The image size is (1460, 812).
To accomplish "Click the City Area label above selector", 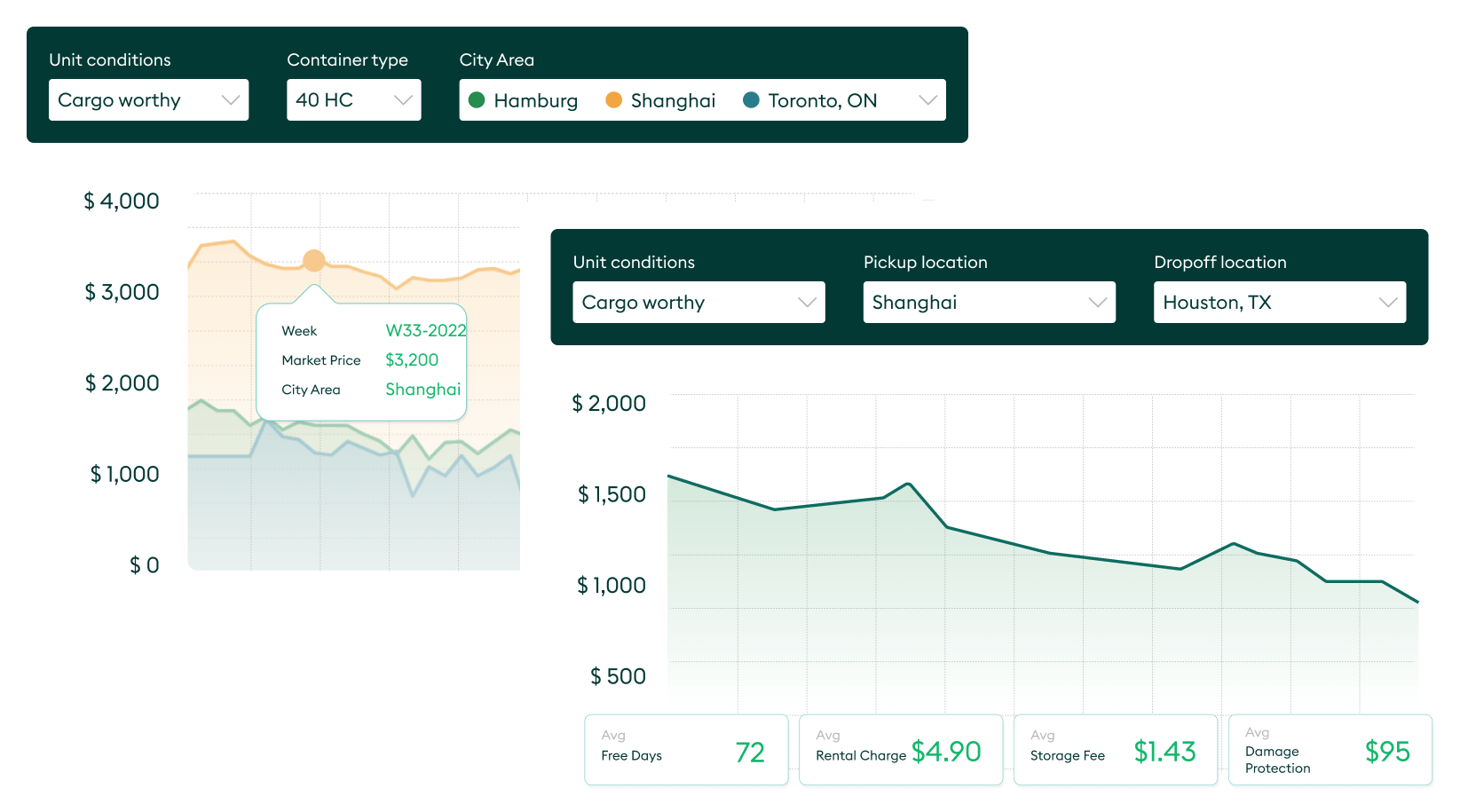I will pos(497,60).
